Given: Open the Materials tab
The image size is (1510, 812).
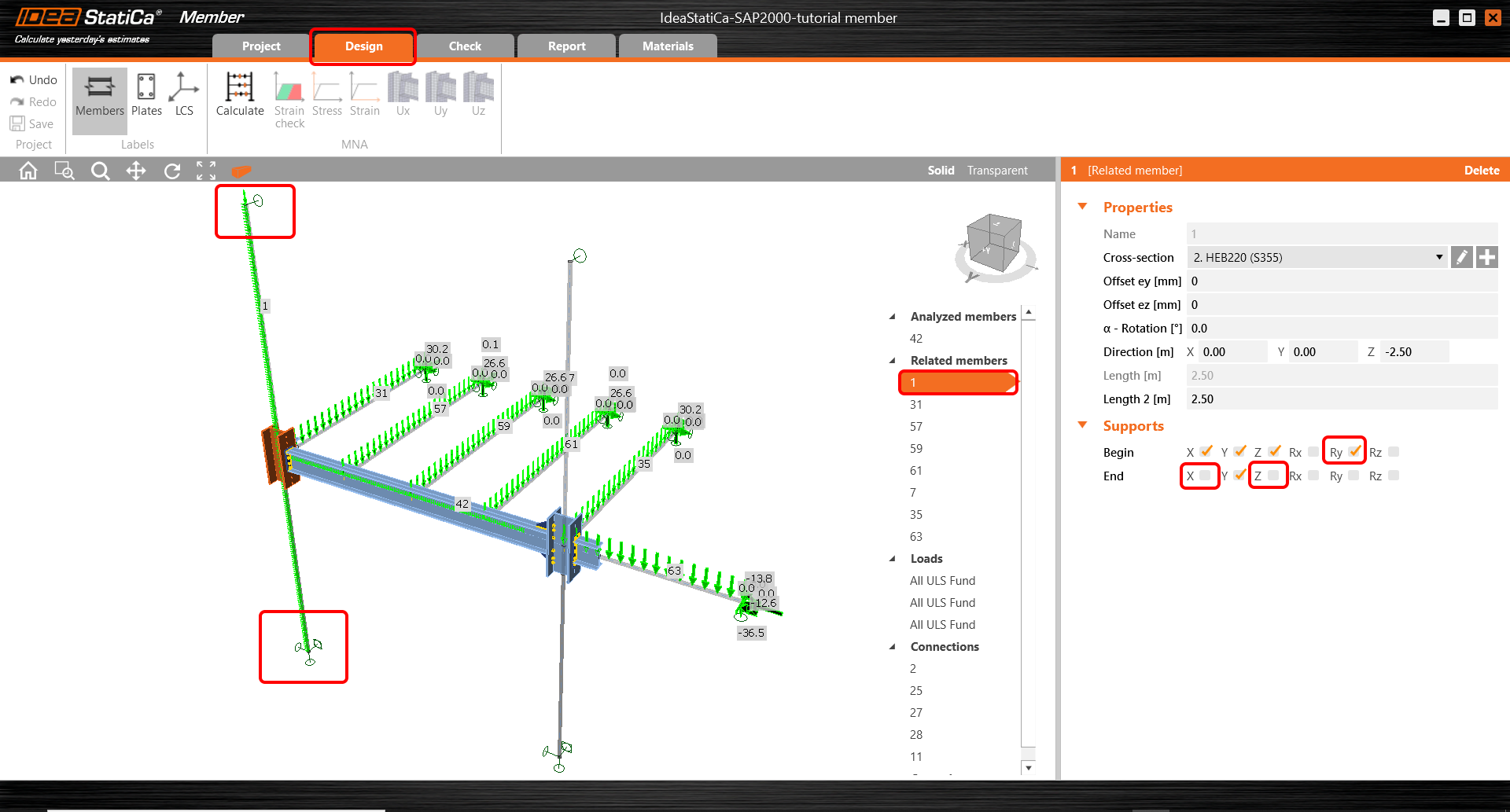Looking at the screenshot, I should point(667,46).
